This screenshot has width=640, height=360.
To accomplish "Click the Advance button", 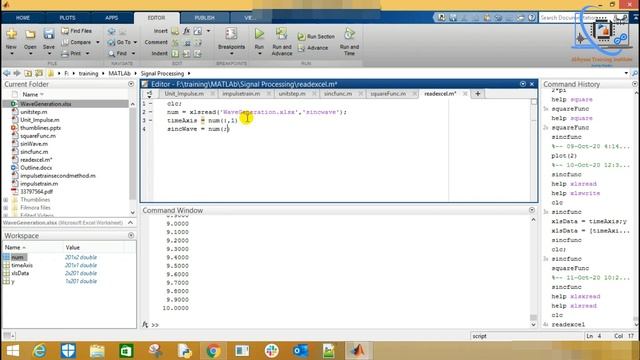I will (313, 48).
